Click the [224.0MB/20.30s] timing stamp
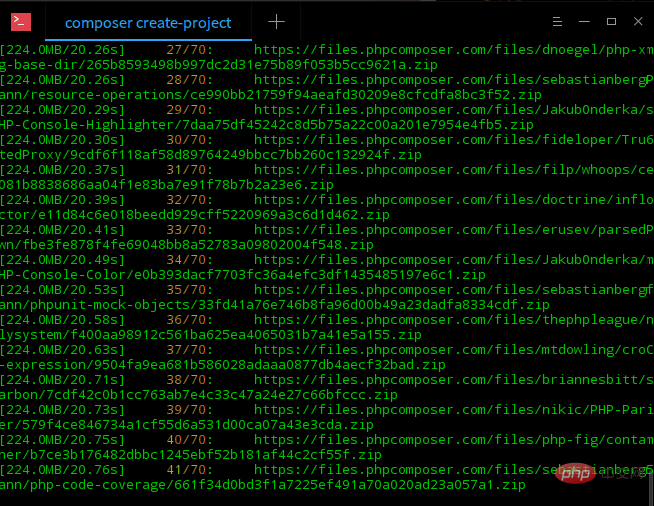The image size is (654, 506). pos(62,140)
